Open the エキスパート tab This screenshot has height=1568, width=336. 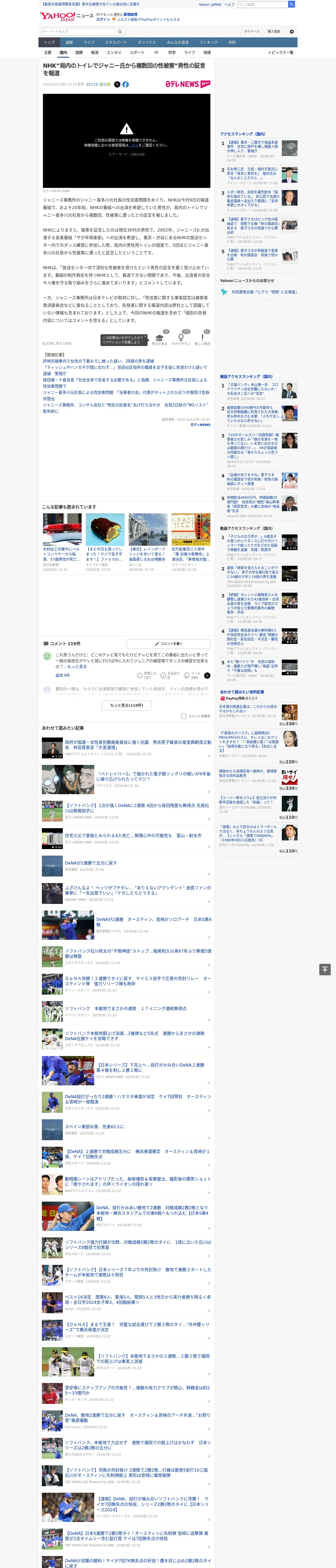pyautogui.click(x=116, y=43)
